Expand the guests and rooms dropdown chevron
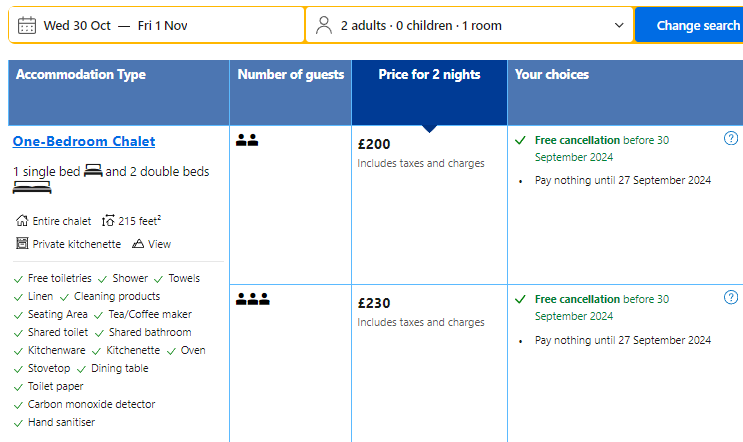Screen dimensions: 743x442 click(619, 26)
